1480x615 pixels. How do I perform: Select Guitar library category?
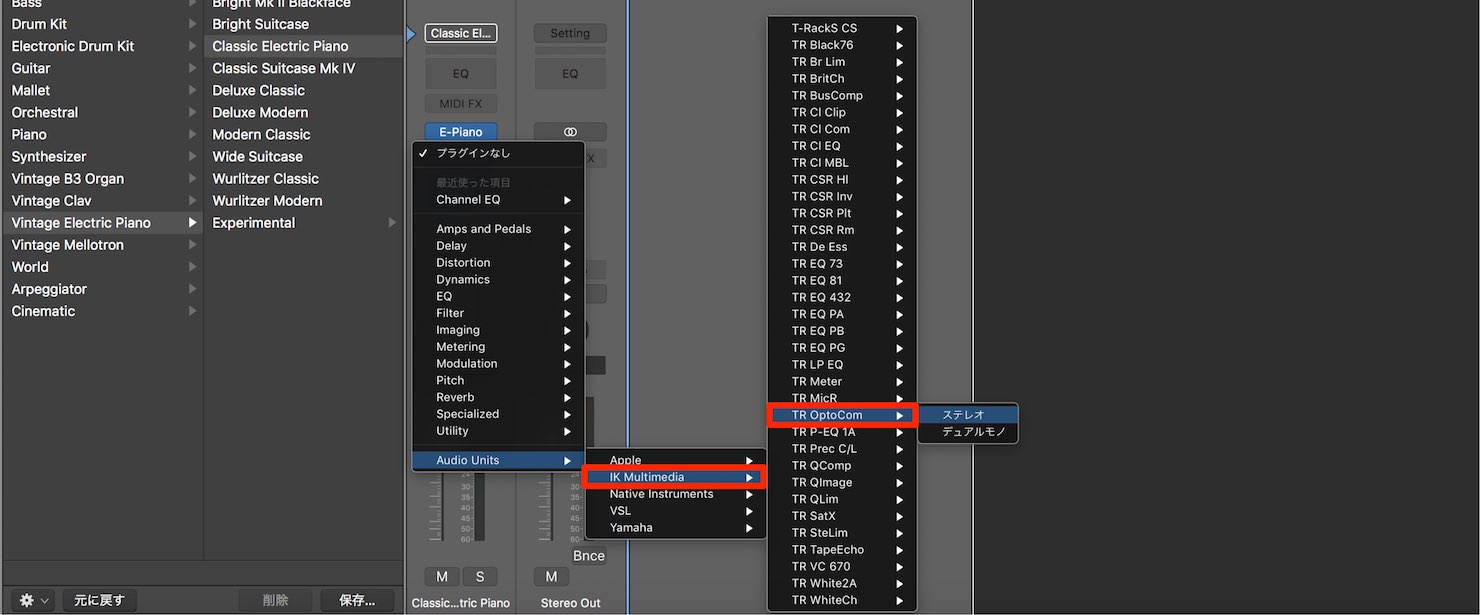point(103,68)
